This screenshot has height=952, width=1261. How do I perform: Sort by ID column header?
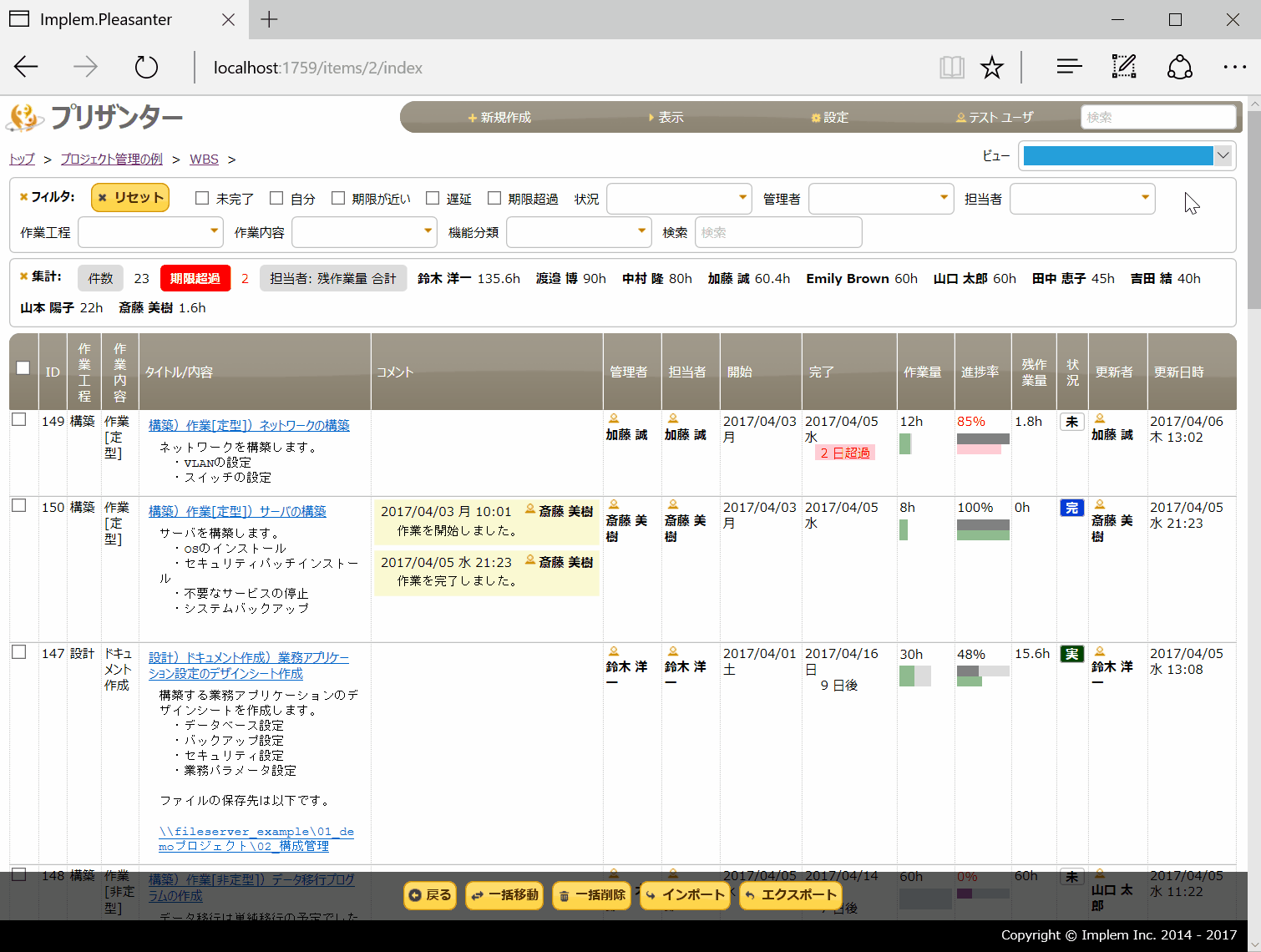pyautogui.click(x=53, y=372)
